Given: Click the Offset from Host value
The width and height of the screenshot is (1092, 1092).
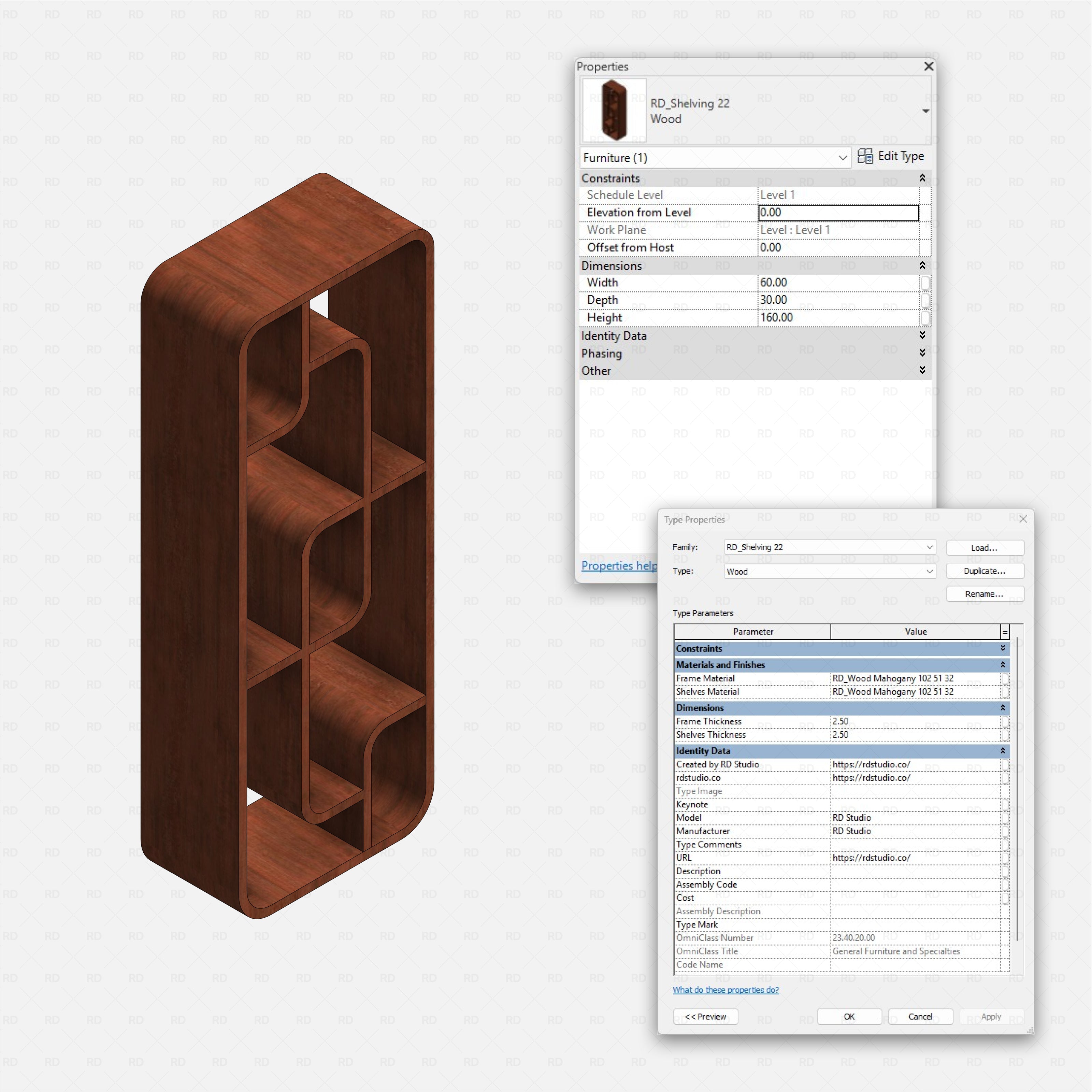Looking at the screenshot, I should pyautogui.click(x=838, y=247).
